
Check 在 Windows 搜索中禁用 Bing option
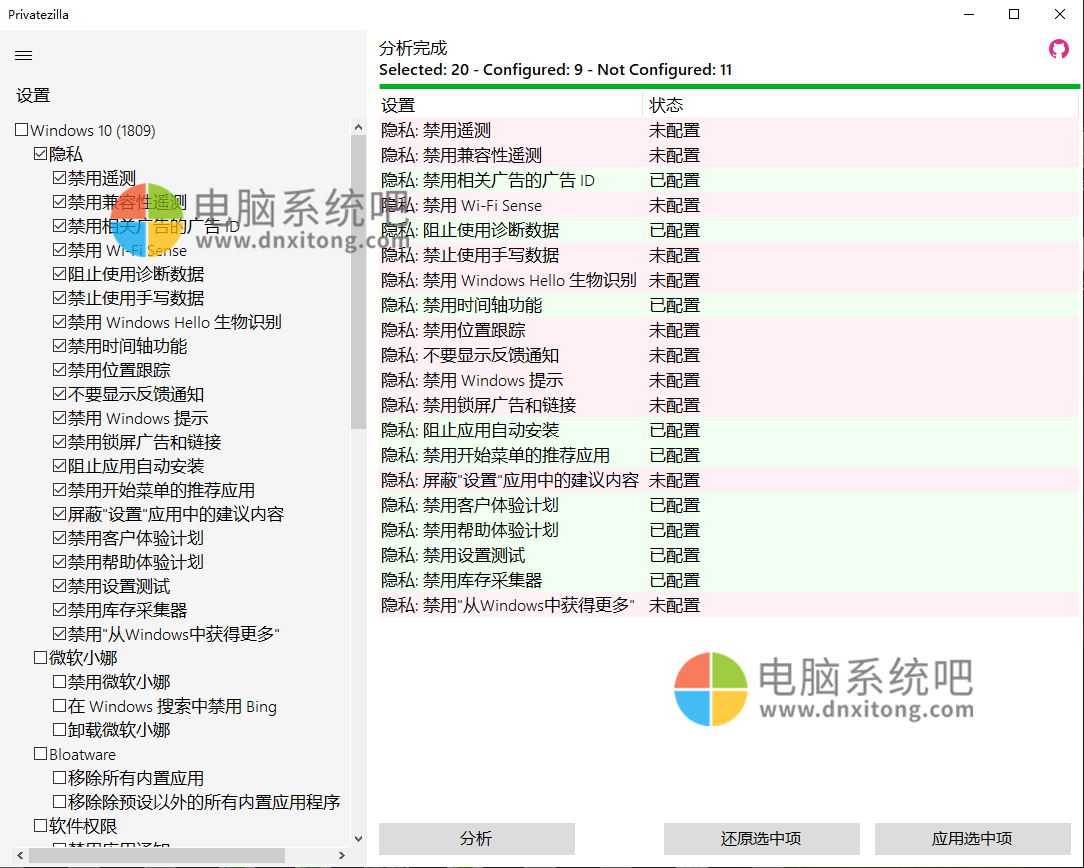point(60,706)
